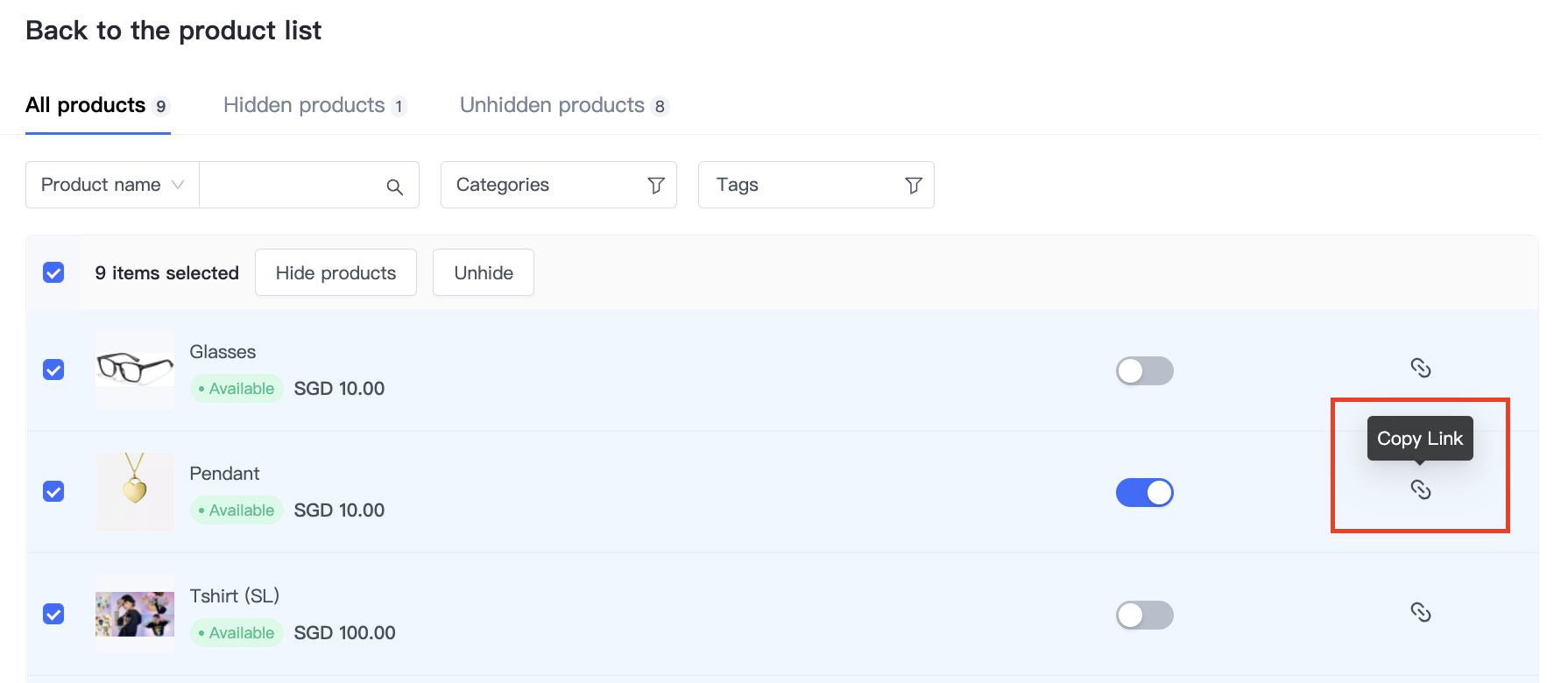
Task: Click the search magnifier icon
Action: click(395, 187)
